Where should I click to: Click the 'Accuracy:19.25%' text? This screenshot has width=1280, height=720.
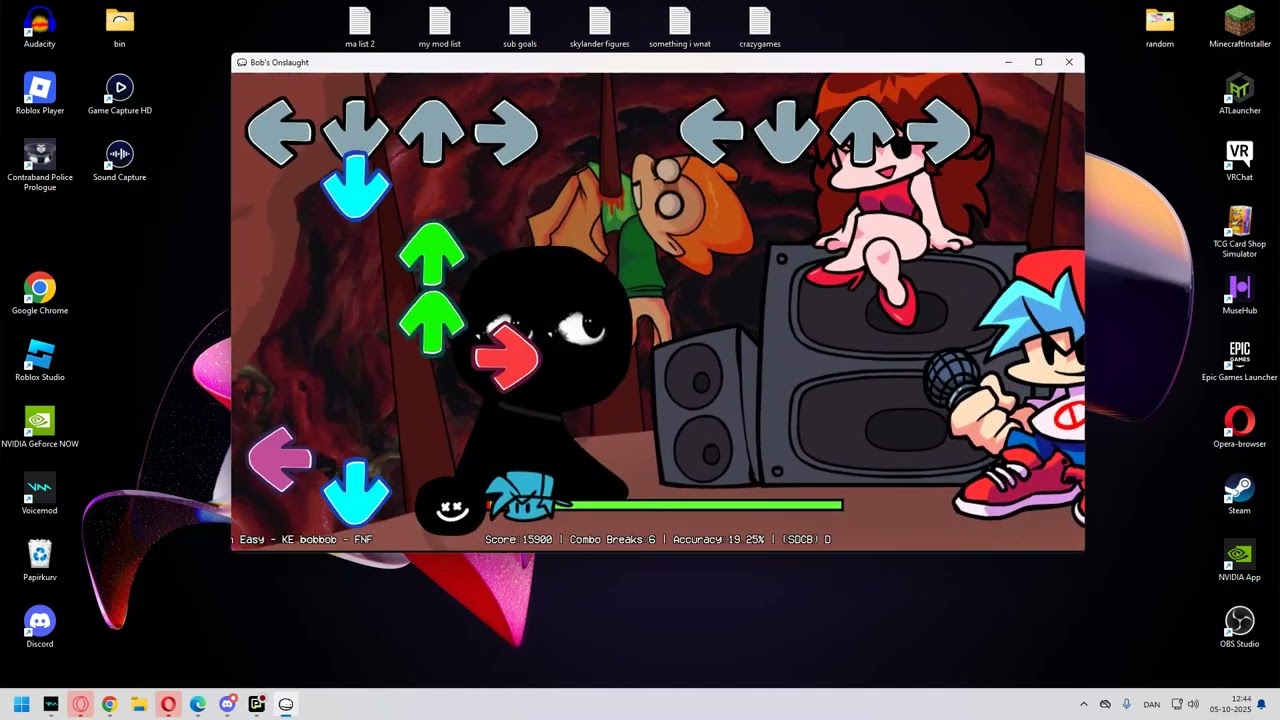pos(719,540)
